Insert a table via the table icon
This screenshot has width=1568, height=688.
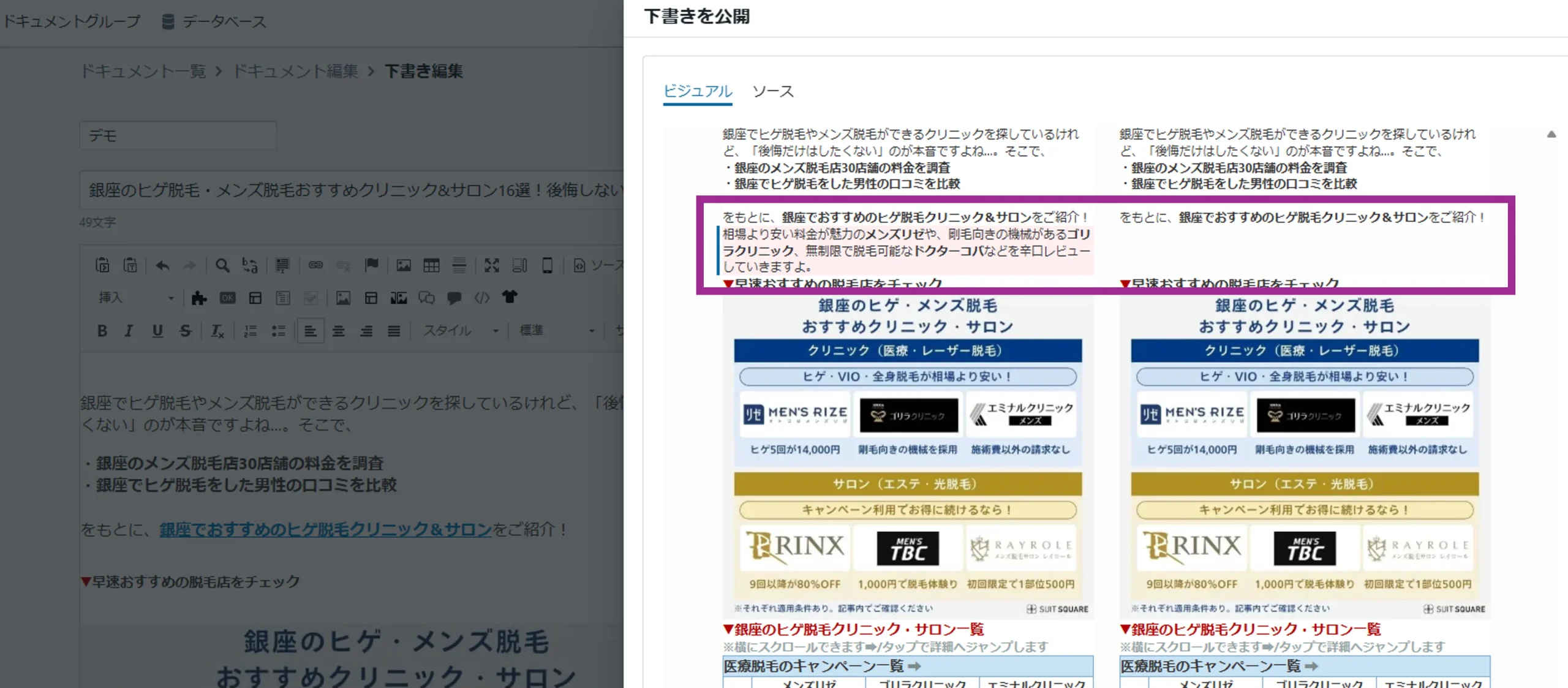coord(432,265)
